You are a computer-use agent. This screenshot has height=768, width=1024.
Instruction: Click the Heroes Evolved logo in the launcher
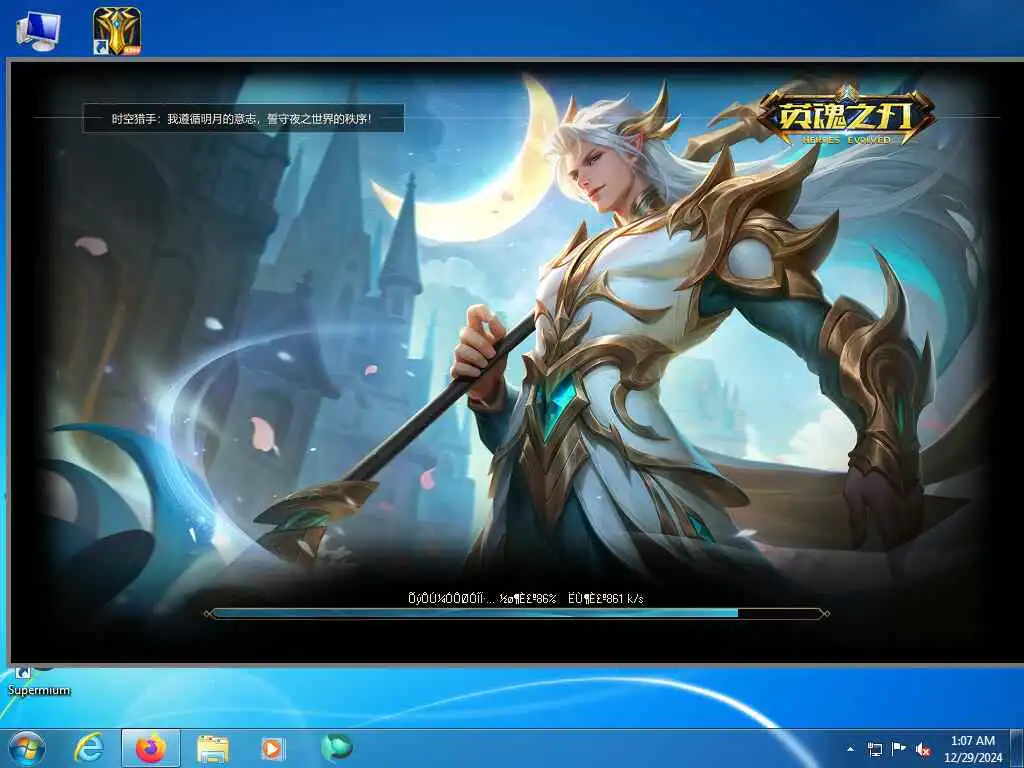(x=846, y=116)
